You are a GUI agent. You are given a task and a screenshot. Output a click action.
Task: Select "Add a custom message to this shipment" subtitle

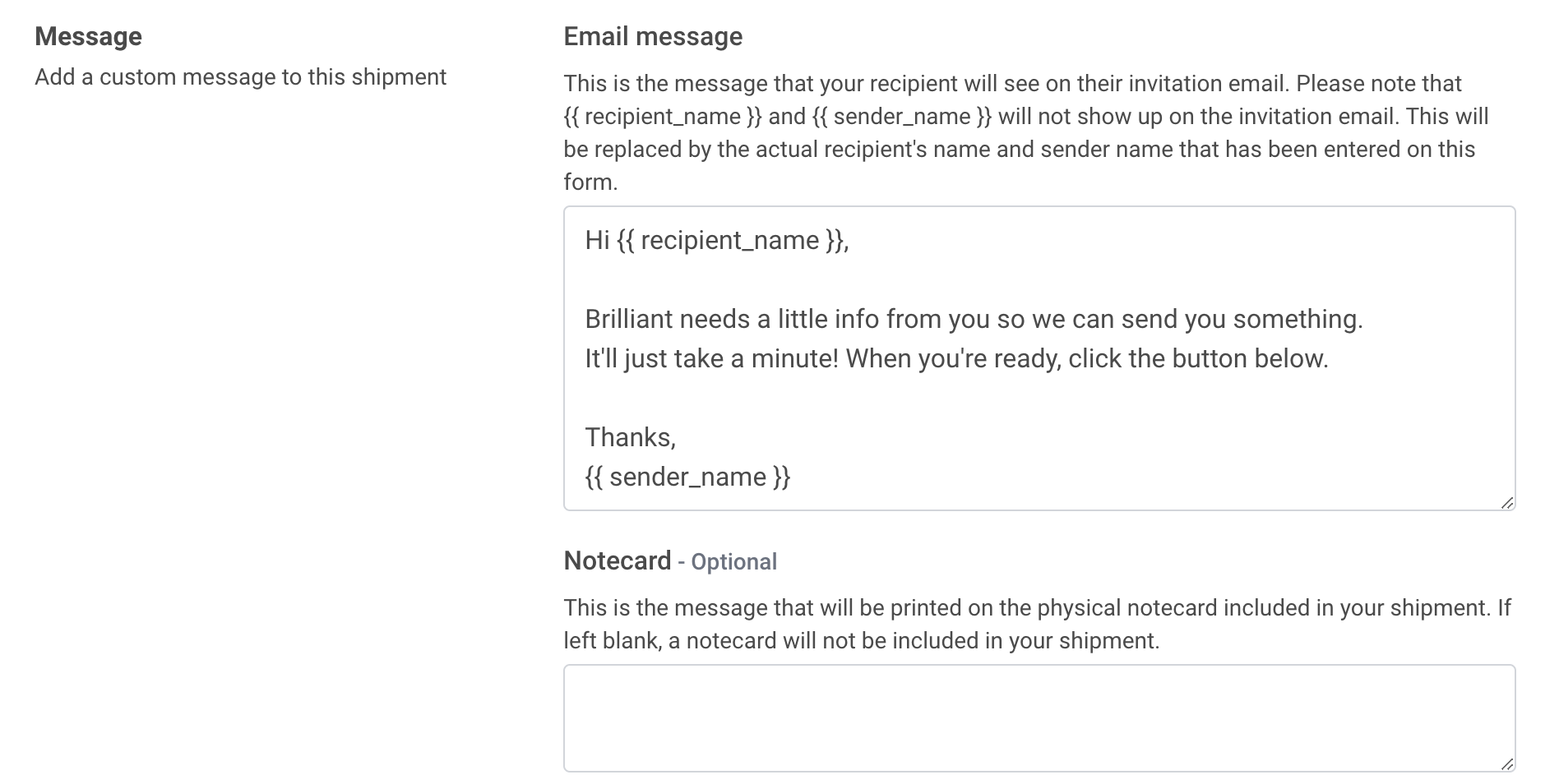[x=241, y=77]
